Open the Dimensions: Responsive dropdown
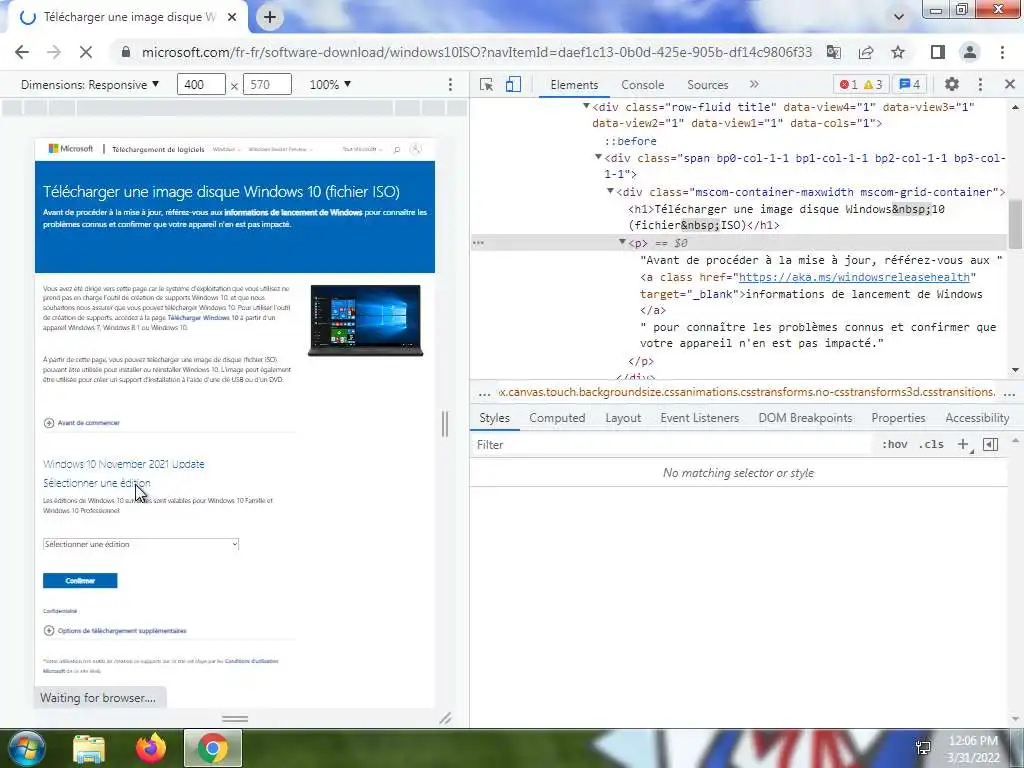Screen dimensions: 1024x768 pos(90,85)
